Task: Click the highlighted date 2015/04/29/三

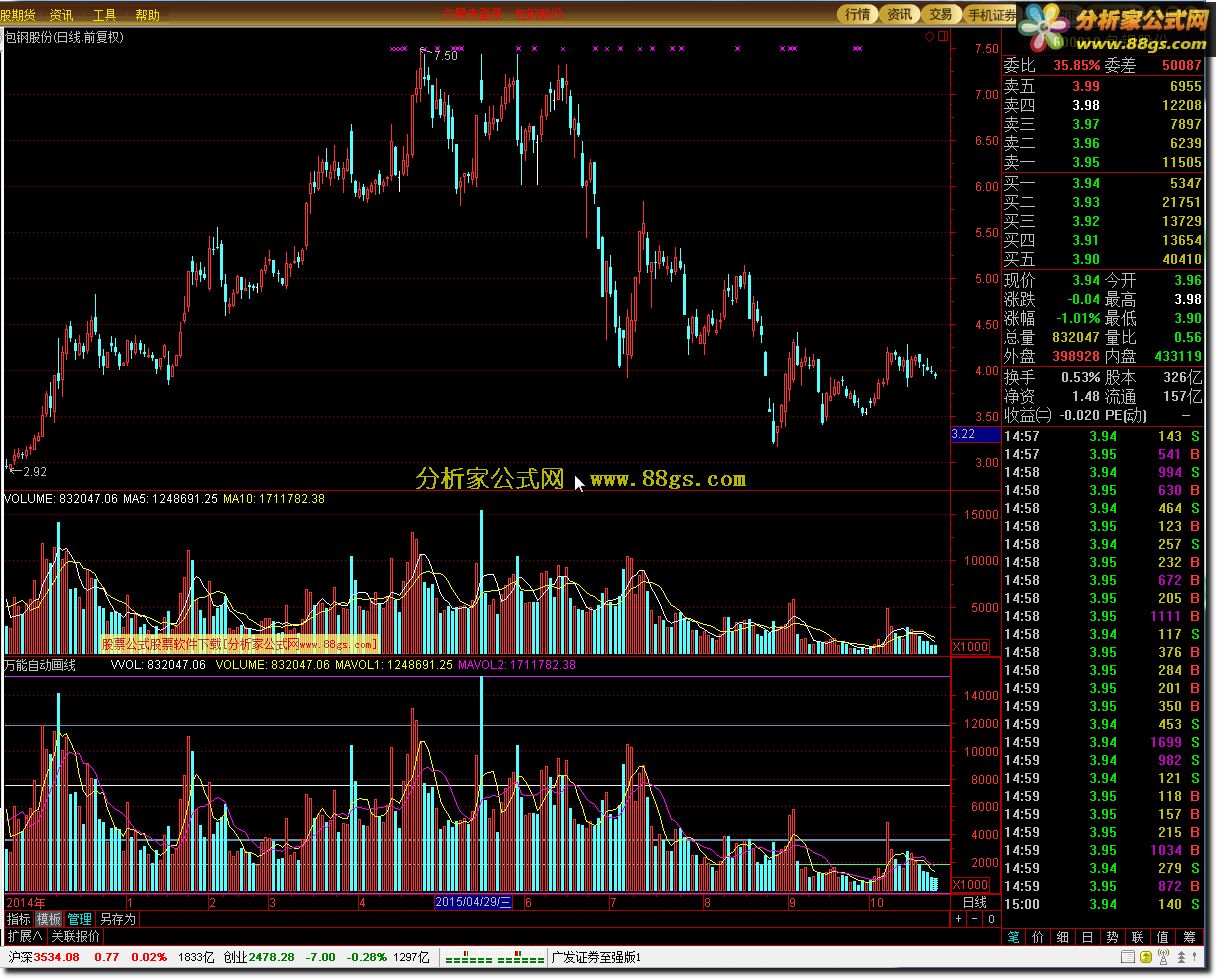Action: point(474,902)
